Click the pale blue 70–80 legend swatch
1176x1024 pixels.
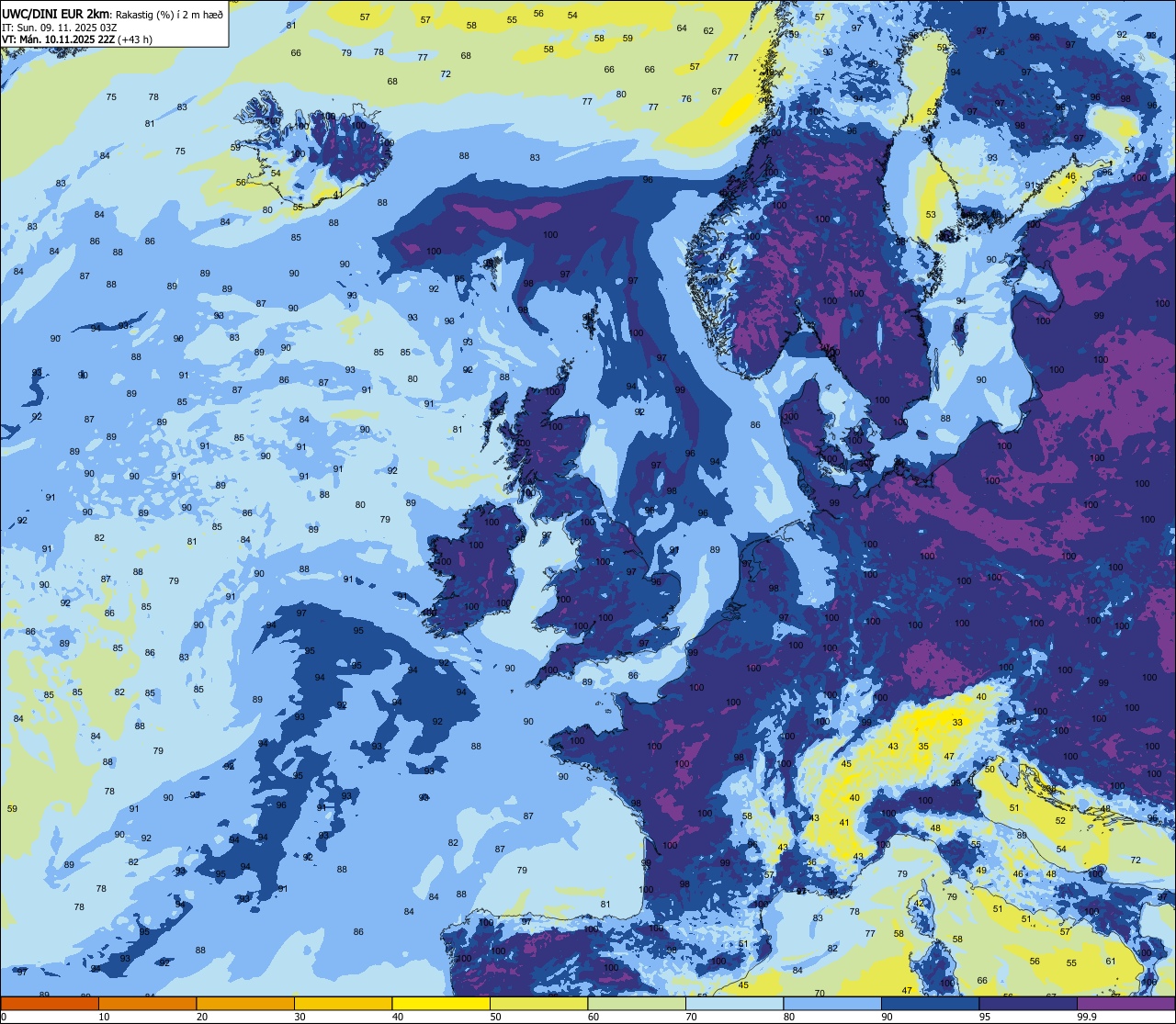[734, 1003]
